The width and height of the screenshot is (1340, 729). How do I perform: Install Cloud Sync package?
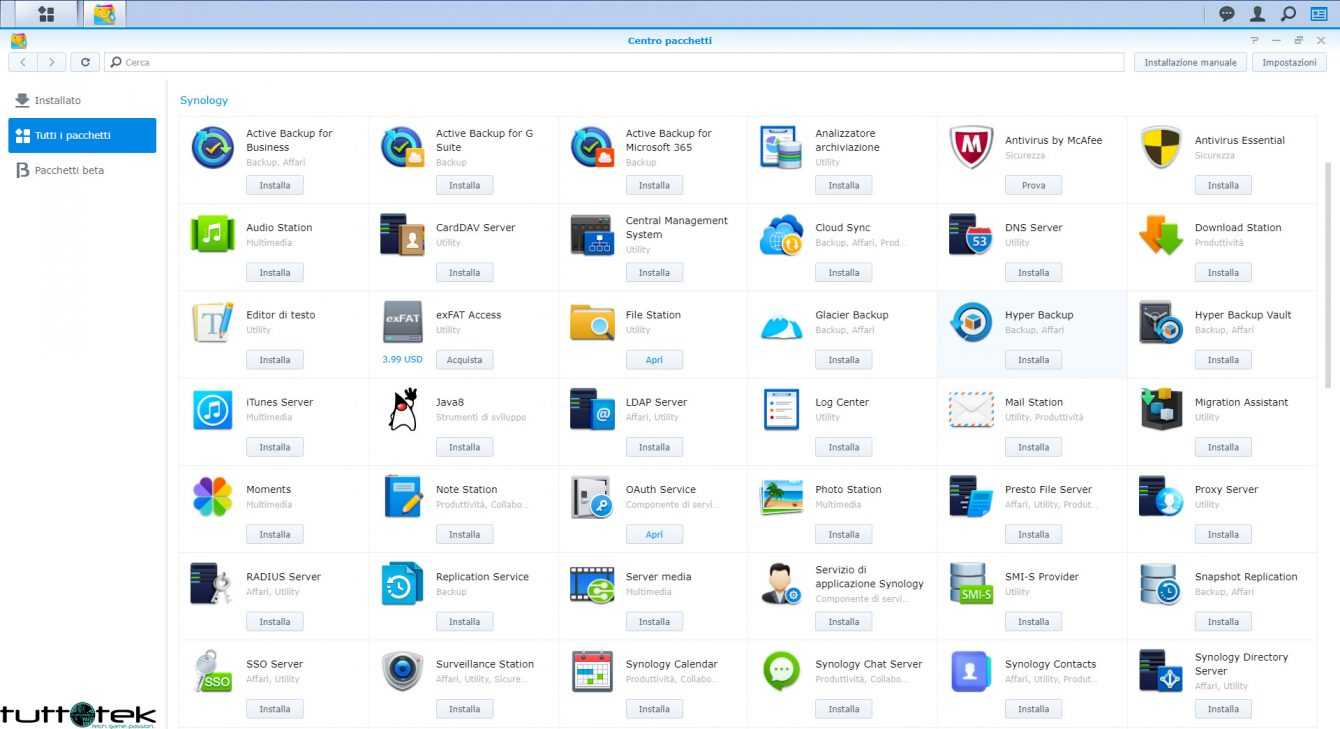coord(843,272)
